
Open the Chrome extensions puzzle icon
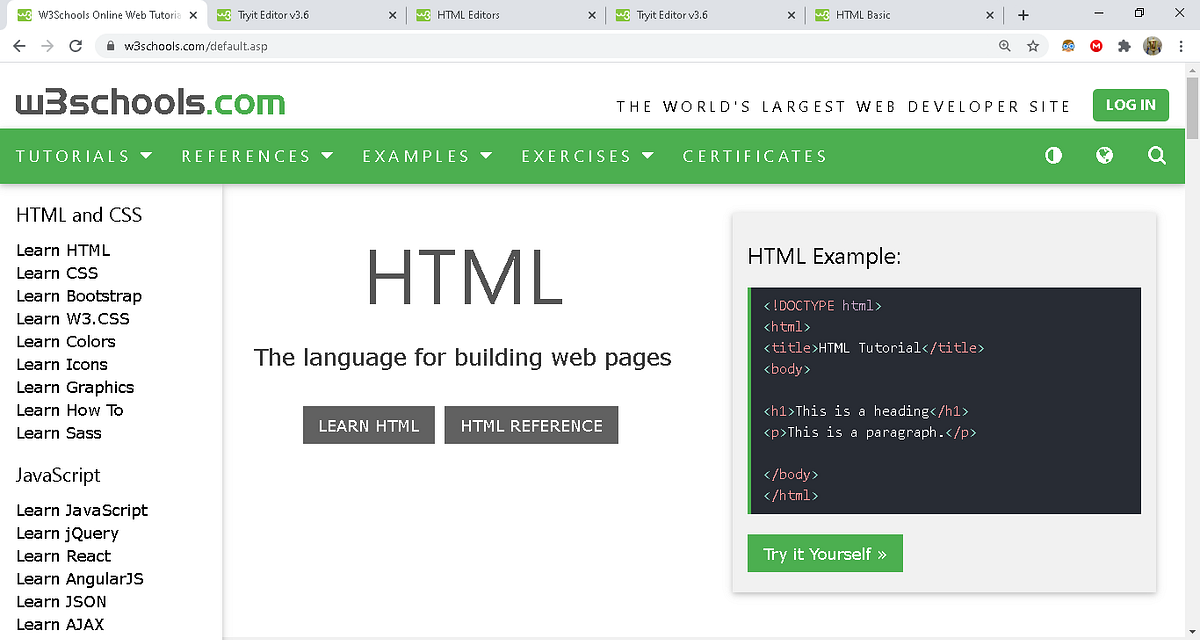point(1124,45)
